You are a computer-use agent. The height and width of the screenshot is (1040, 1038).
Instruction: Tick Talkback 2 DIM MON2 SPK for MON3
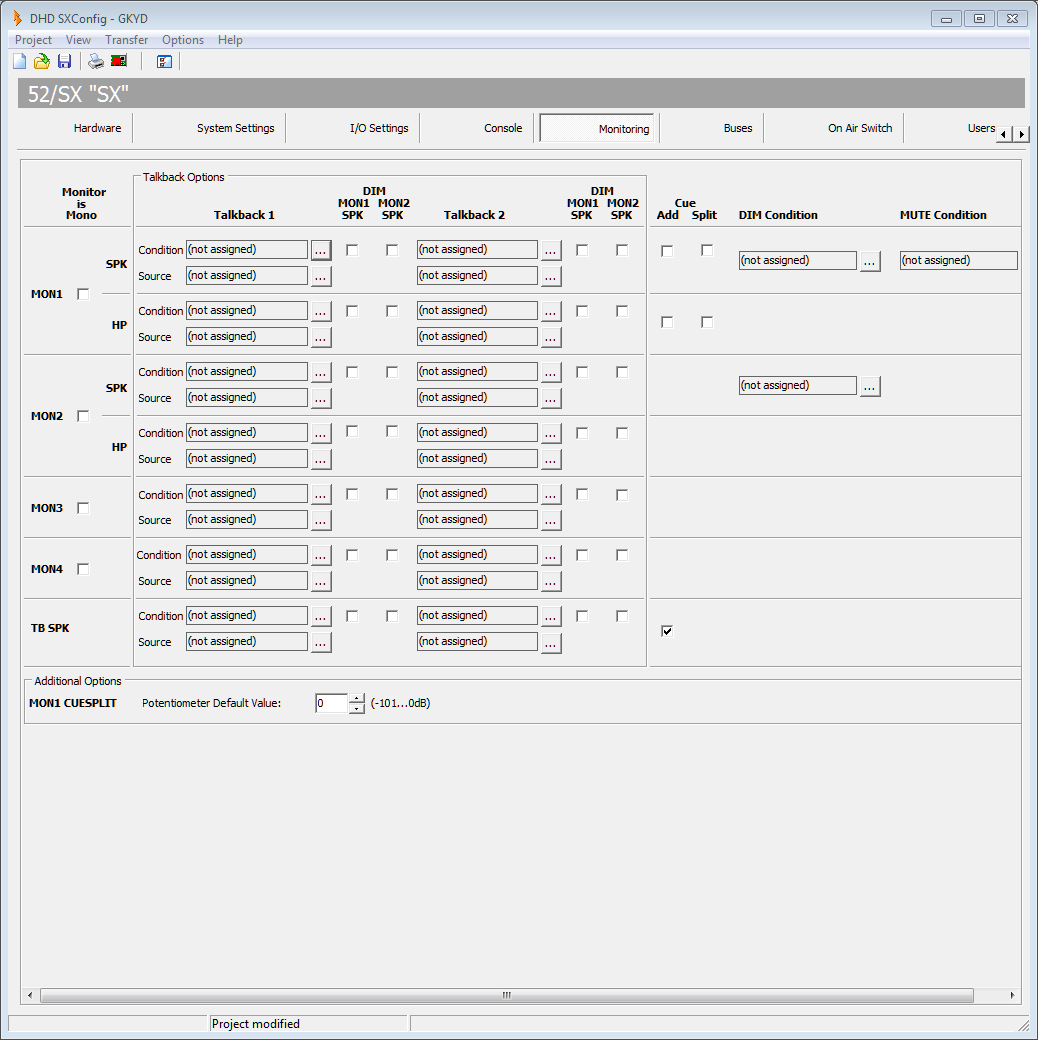pyautogui.click(x=621, y=495)
